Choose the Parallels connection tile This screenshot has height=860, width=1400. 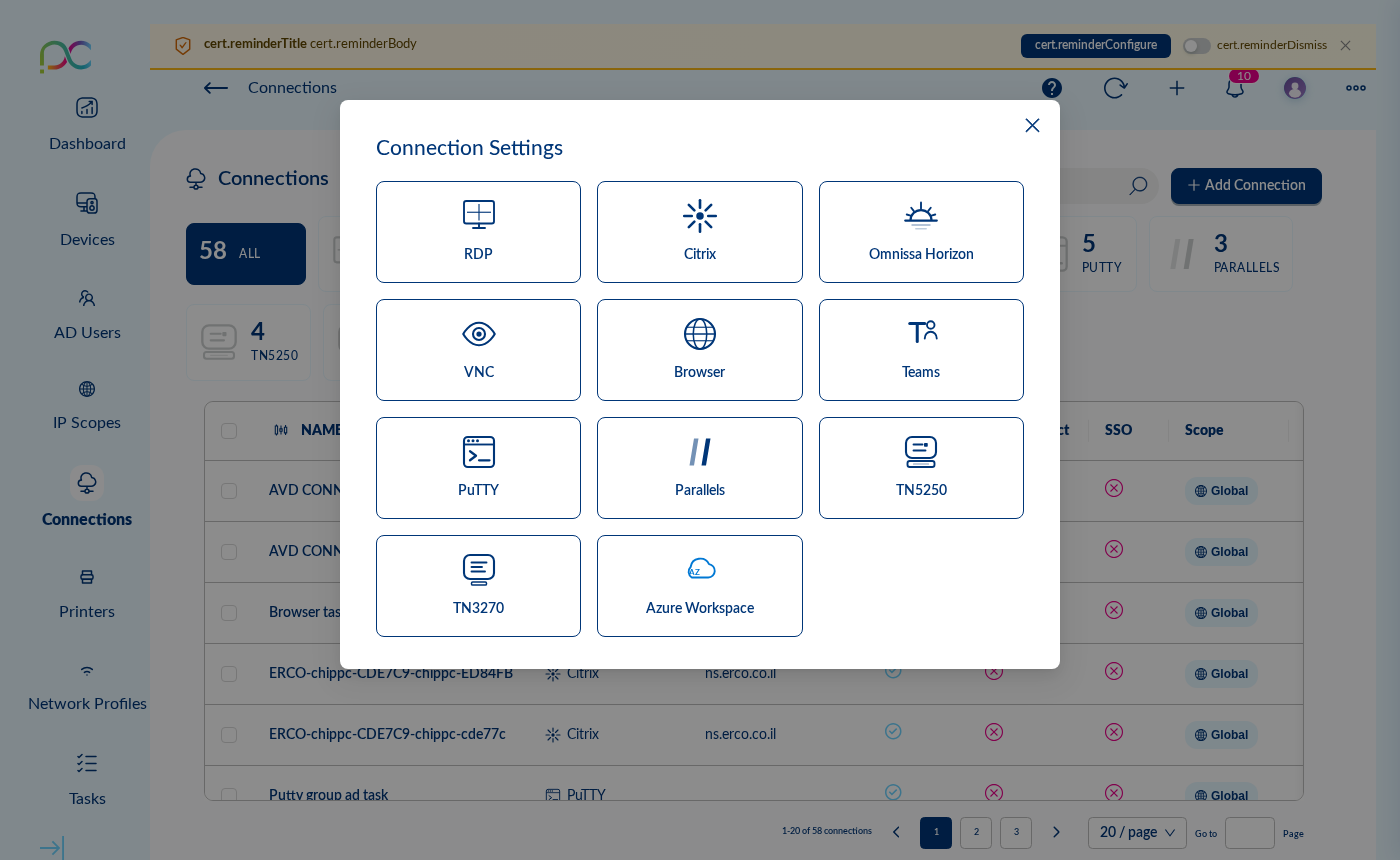[699, 468]
